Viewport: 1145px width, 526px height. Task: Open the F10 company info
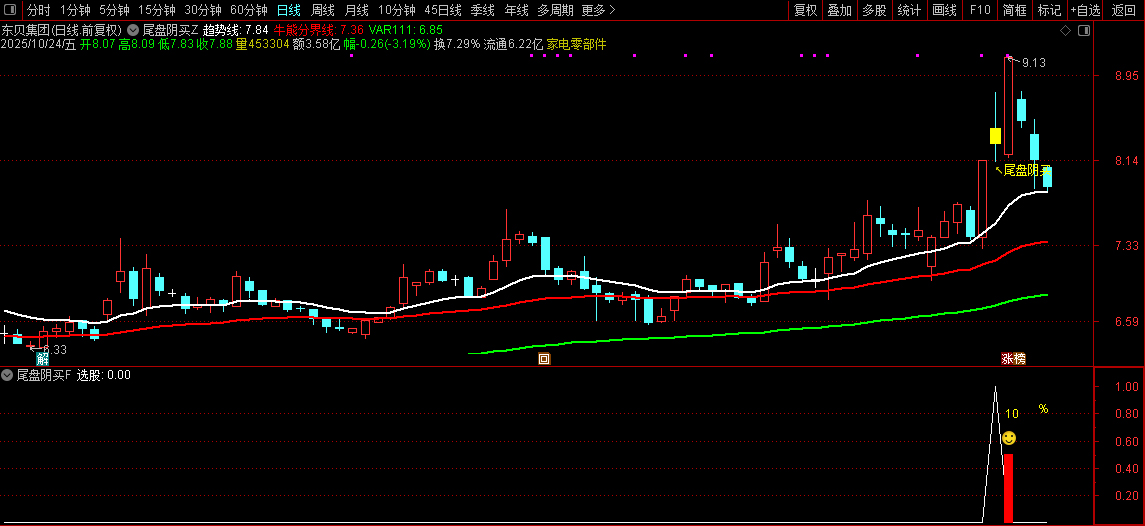tap(979, 10)
